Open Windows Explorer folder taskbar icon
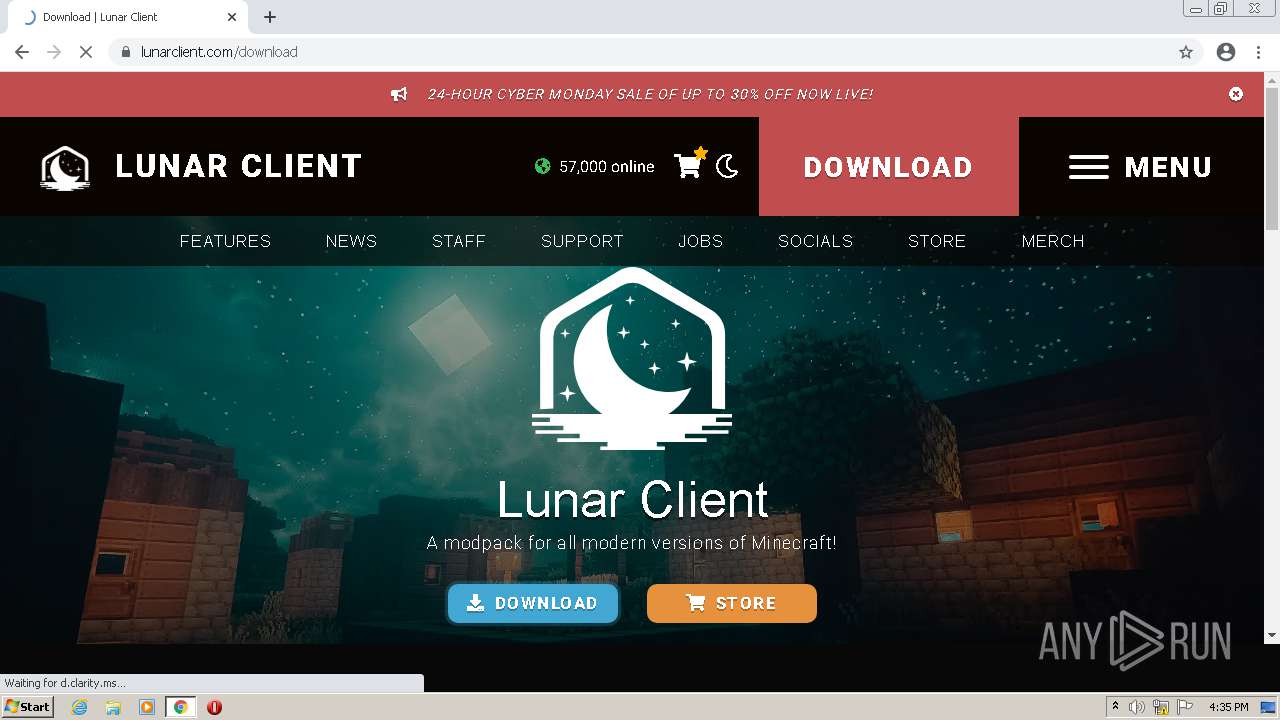1280x720 pixels. click(x=113, y=707)
